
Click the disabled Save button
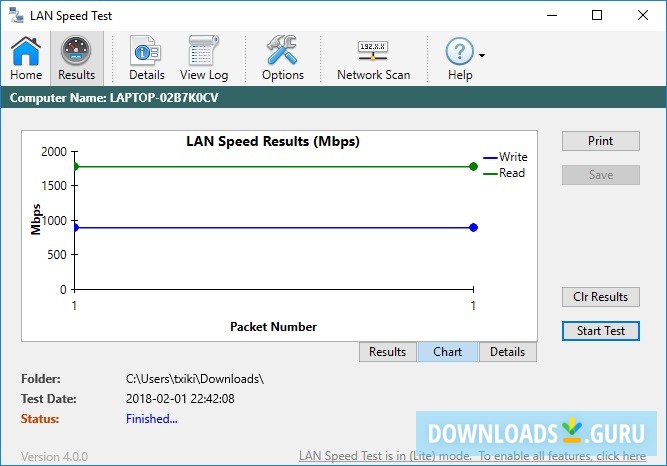tap(601, 175)
